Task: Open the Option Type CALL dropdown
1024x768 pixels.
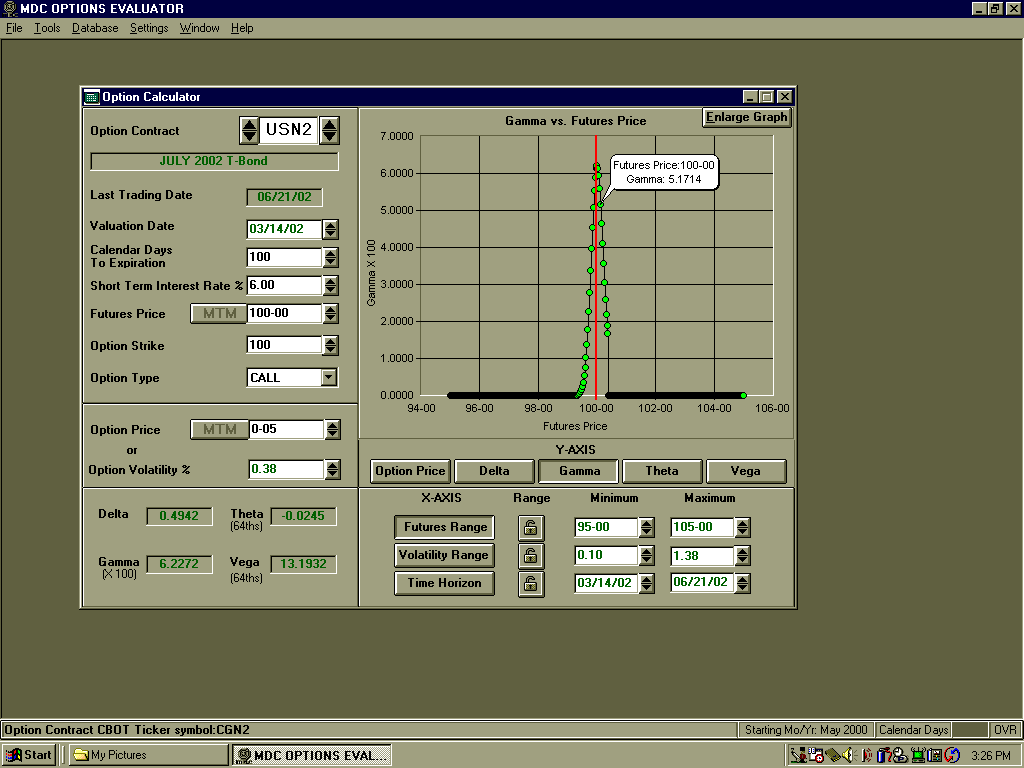Action: pos(328,377)
